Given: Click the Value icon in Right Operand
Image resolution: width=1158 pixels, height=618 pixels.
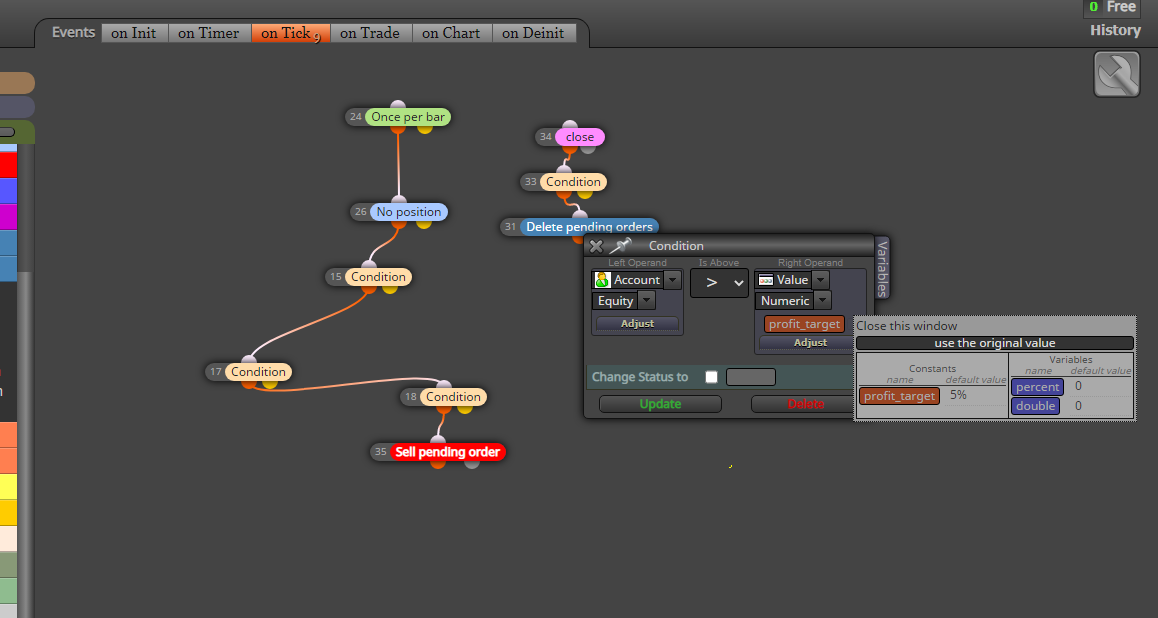Looking at the screenshot, I should tap(766, 280).
